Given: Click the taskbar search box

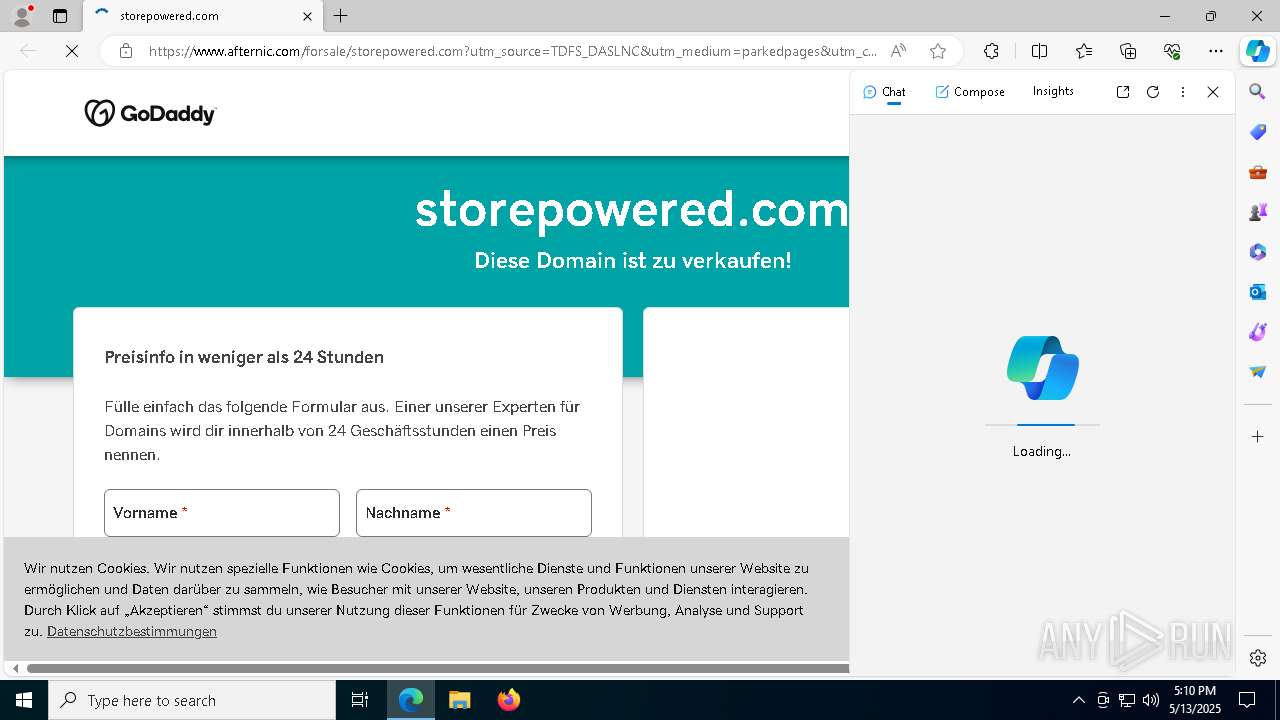Looking at the screenshot, I should (192, 700).
